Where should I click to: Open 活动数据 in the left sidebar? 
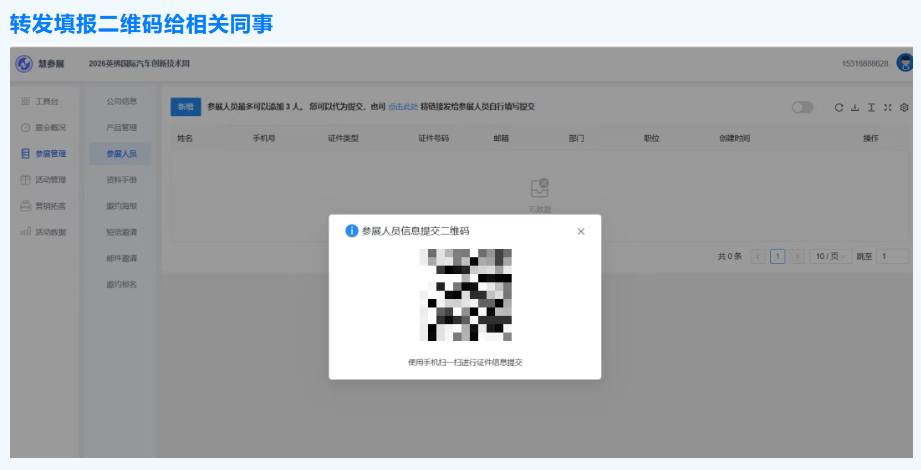pos(51,232)
